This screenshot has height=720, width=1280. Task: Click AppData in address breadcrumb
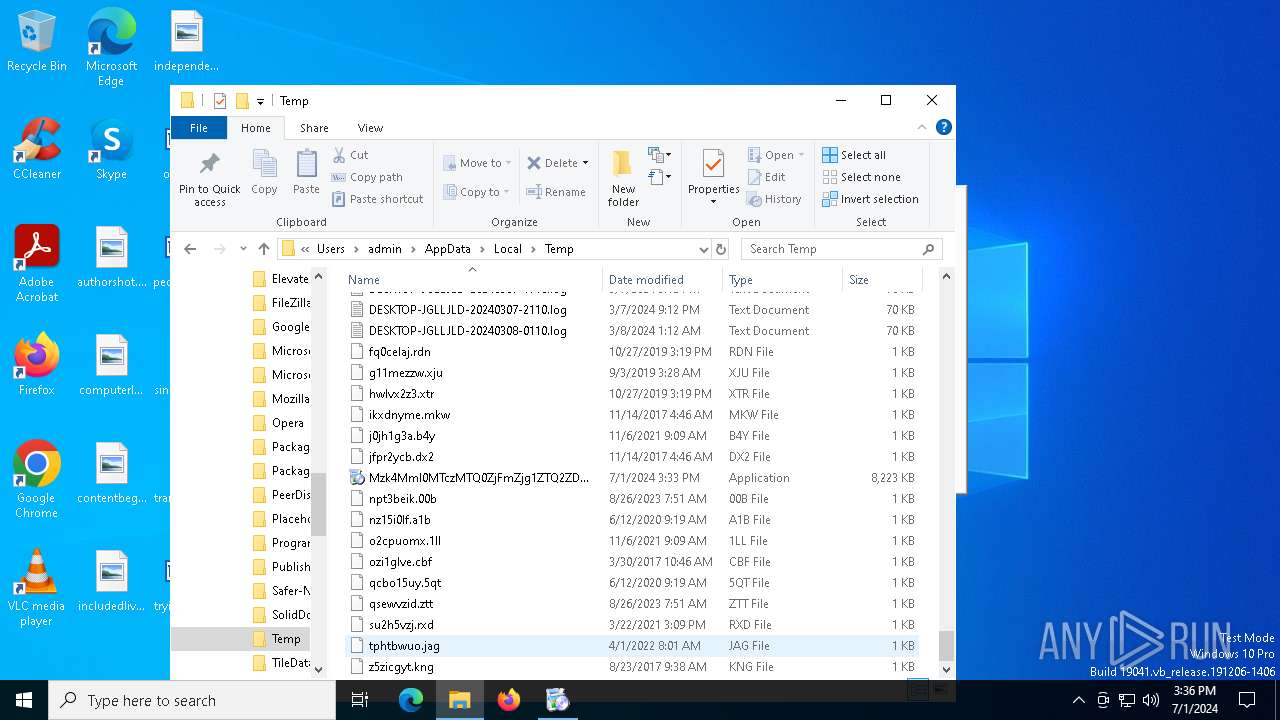pos(447,249)
